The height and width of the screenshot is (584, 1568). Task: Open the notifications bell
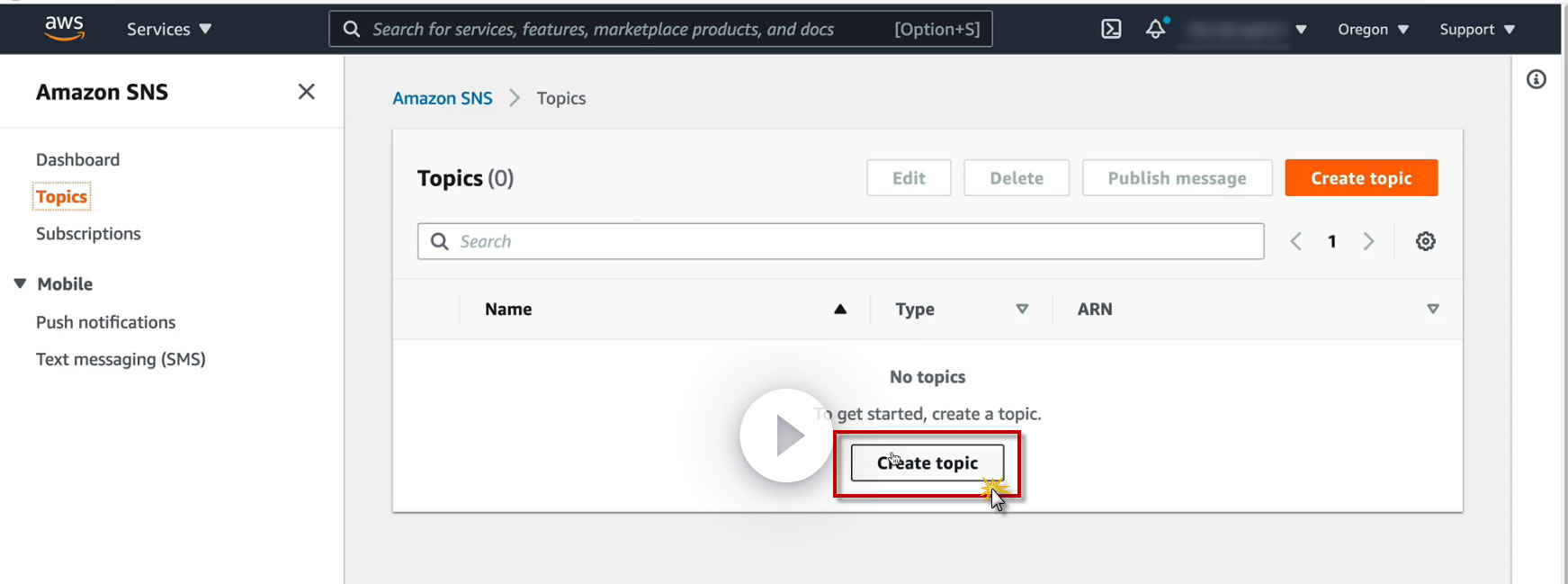pos(1156,29)
